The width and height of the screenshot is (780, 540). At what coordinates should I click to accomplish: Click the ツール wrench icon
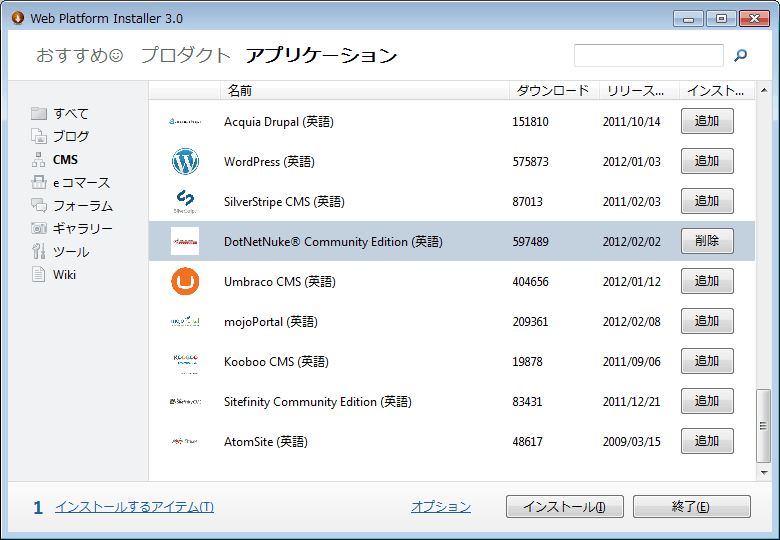point(39,251)
